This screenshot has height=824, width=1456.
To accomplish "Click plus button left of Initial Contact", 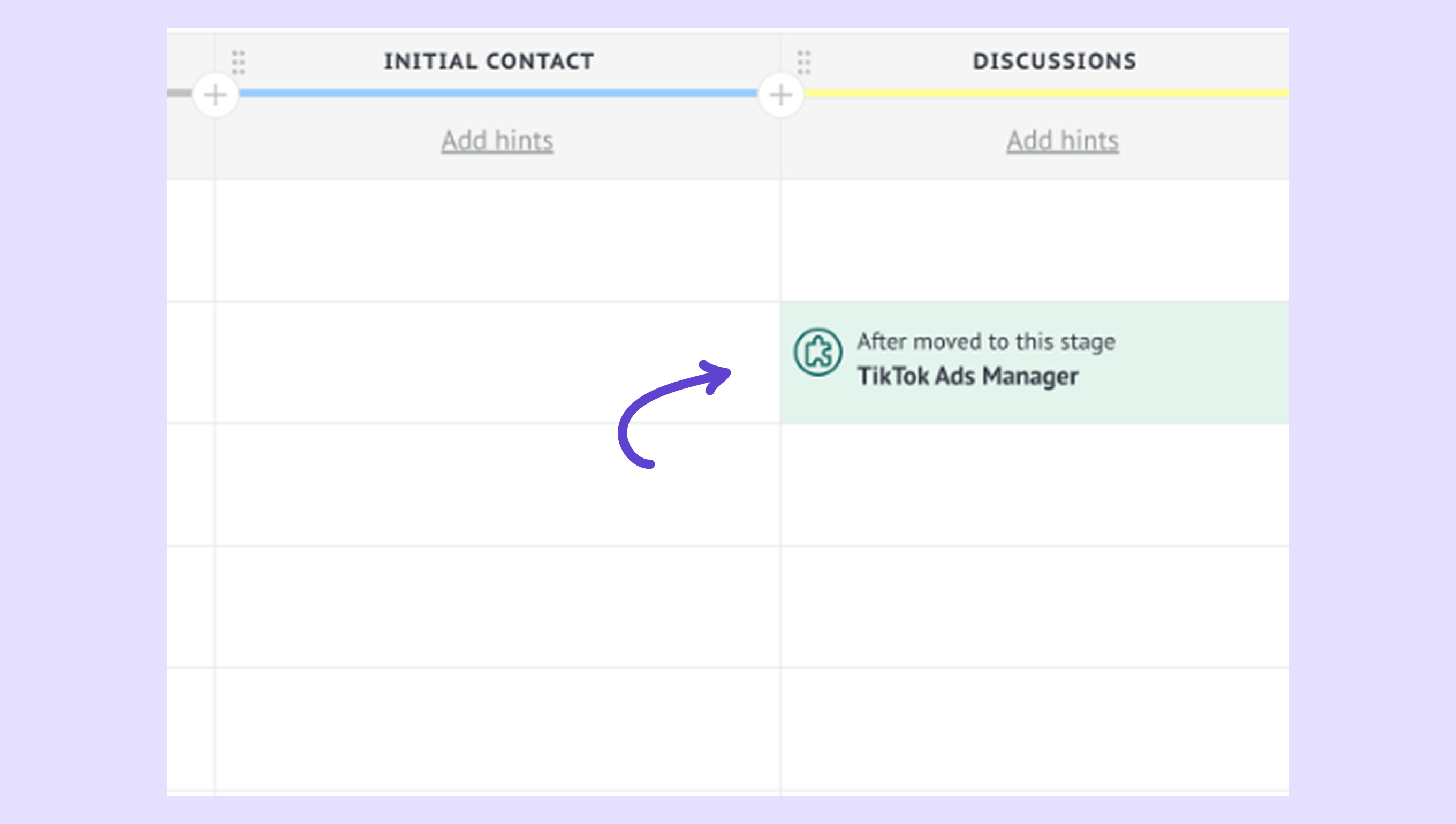I will [x=215, y=95].
